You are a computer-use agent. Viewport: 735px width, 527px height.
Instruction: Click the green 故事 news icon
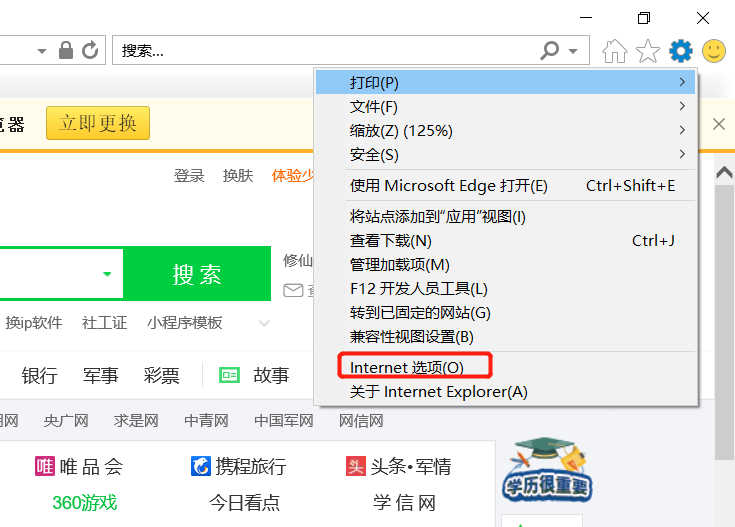point(229,375)
